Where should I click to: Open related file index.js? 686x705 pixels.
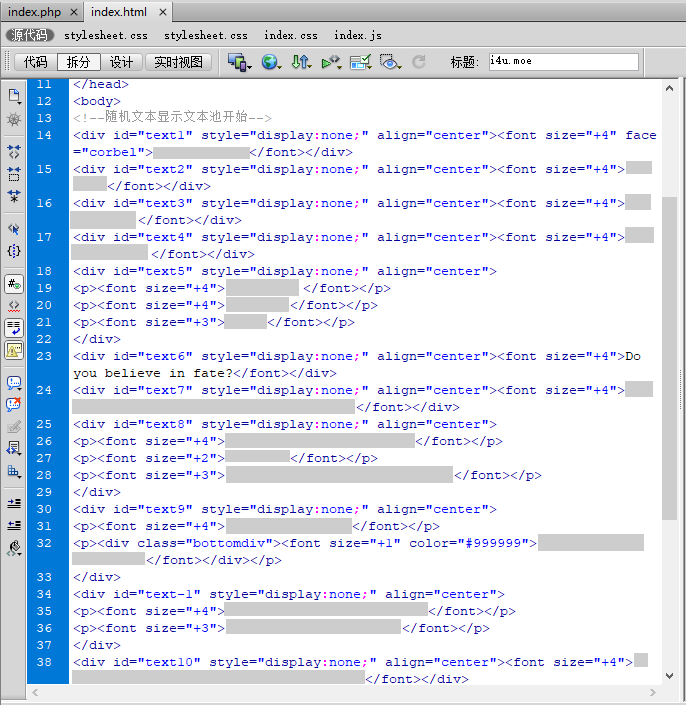tap(357, 35)
